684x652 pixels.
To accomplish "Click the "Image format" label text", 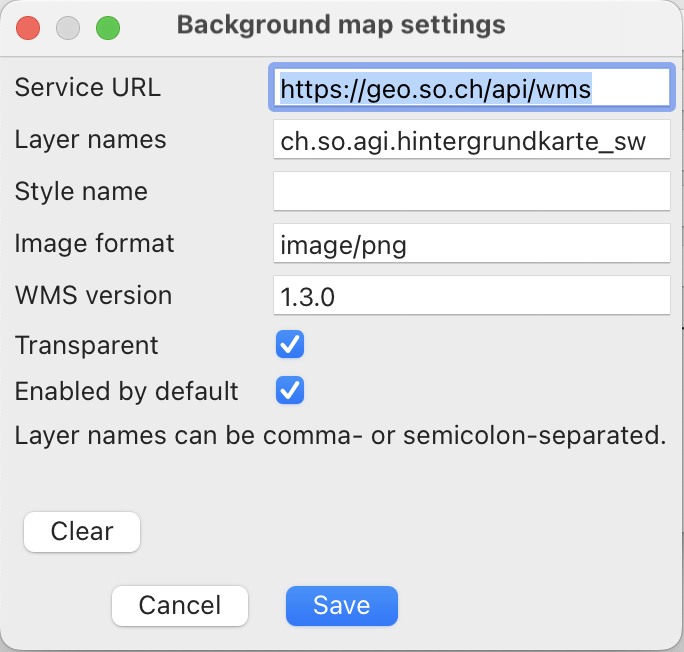I will tap(95, 243).
